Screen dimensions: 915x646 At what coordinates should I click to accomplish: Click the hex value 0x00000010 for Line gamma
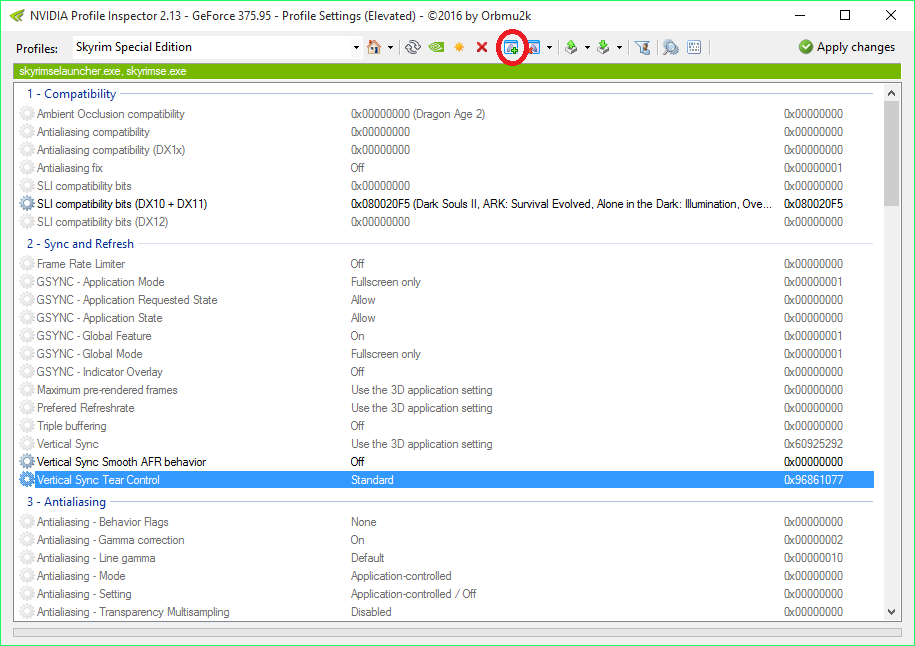(x=813, y=558)
